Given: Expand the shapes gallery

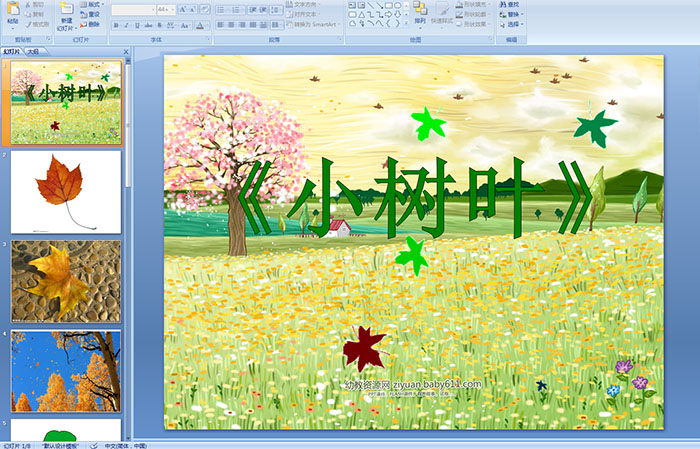Looking at the screenshot, I should point(406,23).
